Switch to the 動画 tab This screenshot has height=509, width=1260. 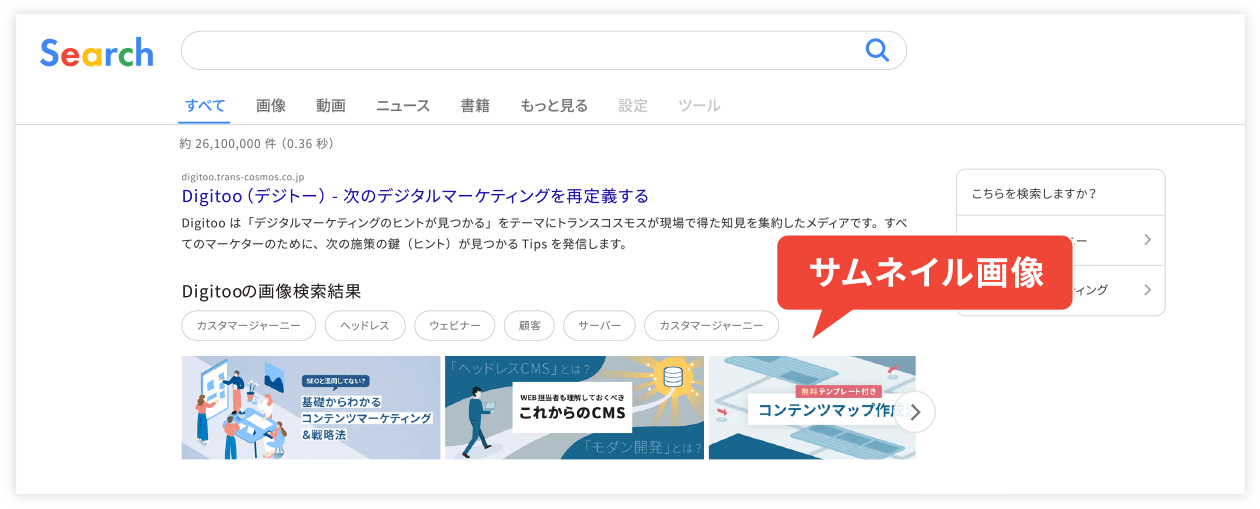point(331,105)
